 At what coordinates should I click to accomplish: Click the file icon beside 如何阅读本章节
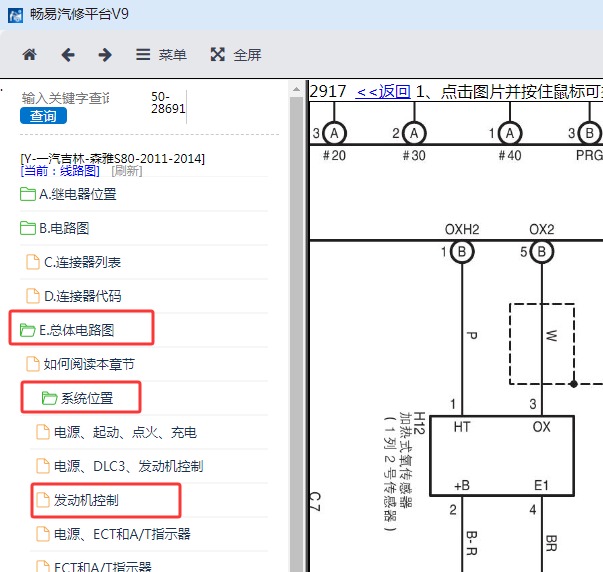coord(33,364)
